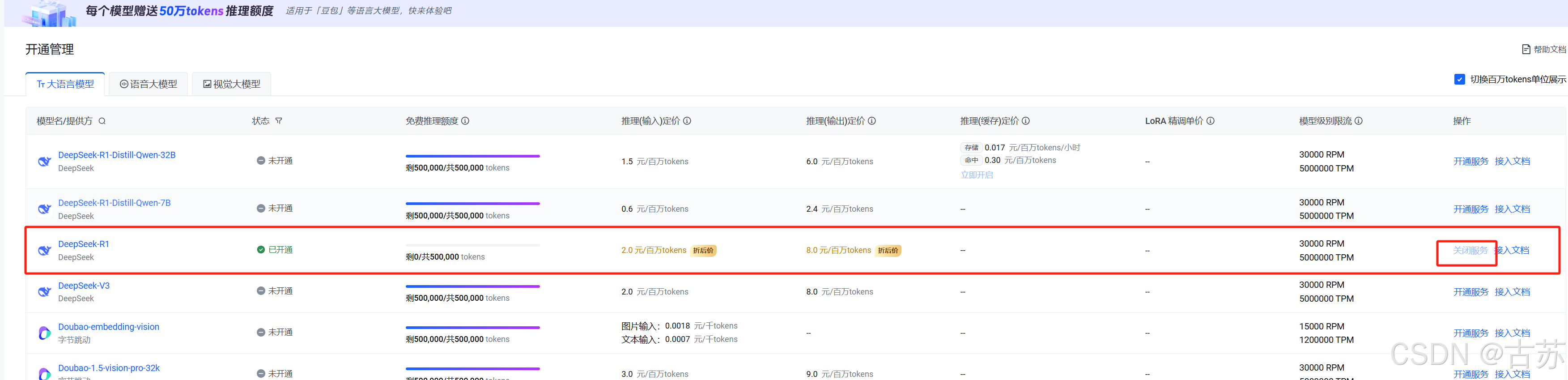Click 开通服务 for DeepSeek-R1-Distill-Qwen-7B
1568x380 pixels.
click(1470, 209)
